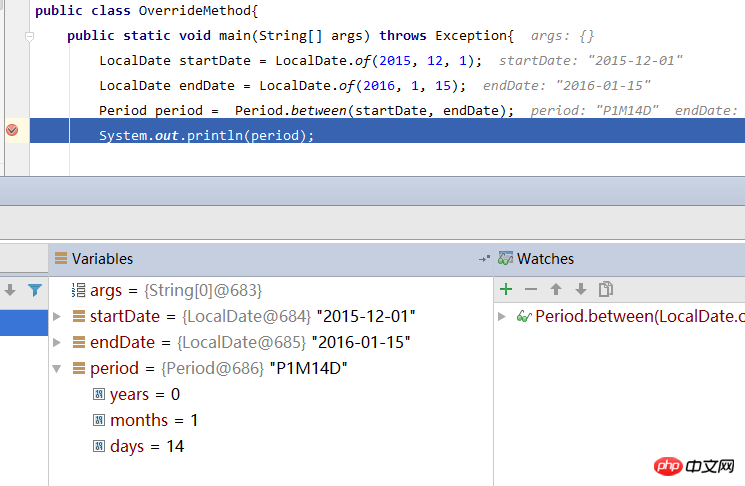Viewport: 745px width, 486px height.
Task: Click the down arrow icon in the frames panel
Action: pos(10,290)
